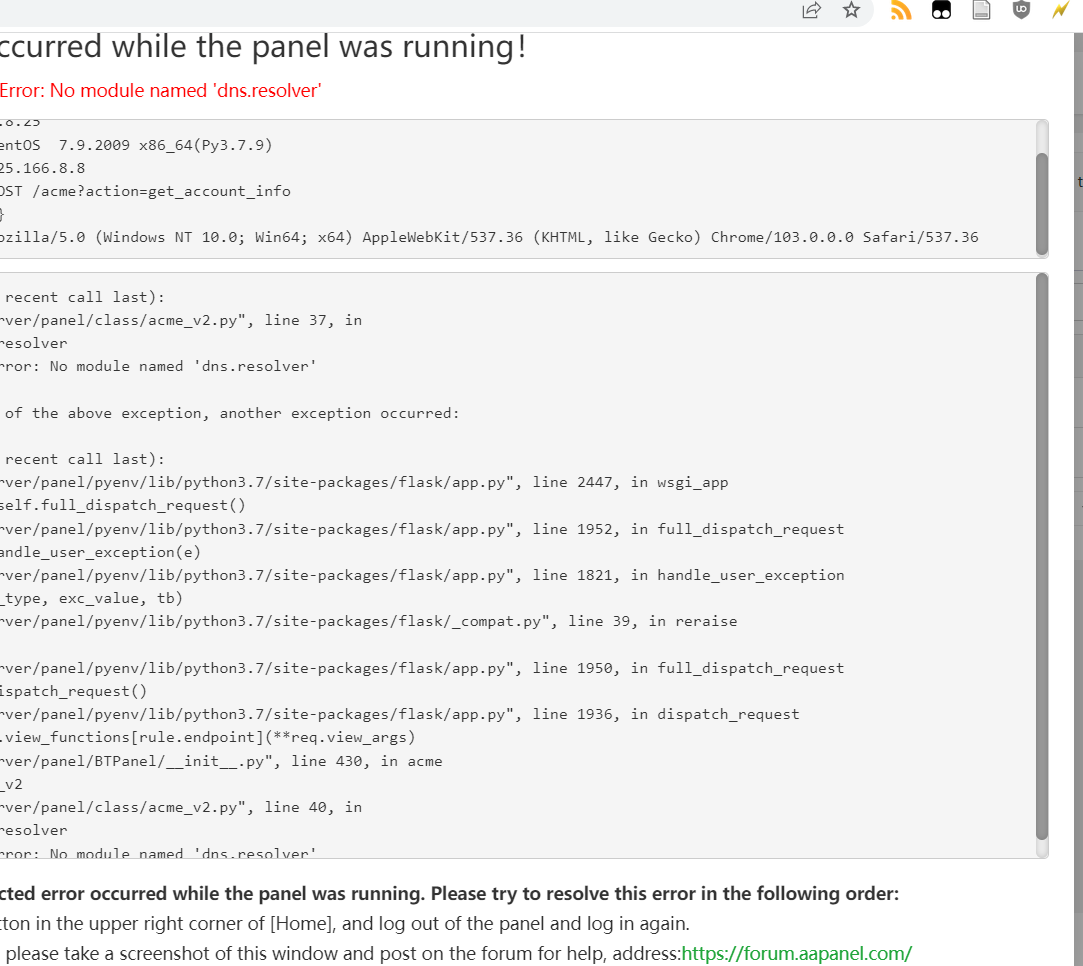Click scrollbar track above request info thumb
The image size is (1083, 966).
click(x=1041, y=137)
